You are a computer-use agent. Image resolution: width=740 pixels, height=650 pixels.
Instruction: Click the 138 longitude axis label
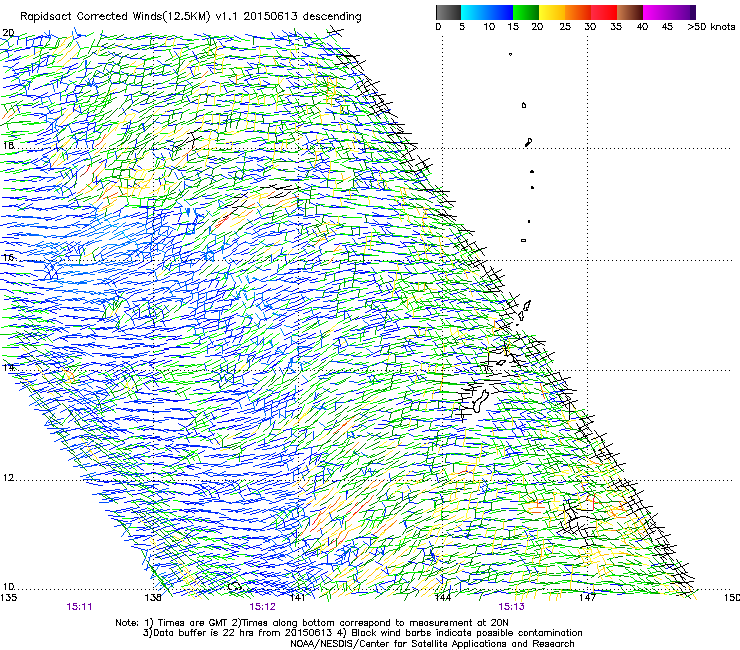(153, 598)
